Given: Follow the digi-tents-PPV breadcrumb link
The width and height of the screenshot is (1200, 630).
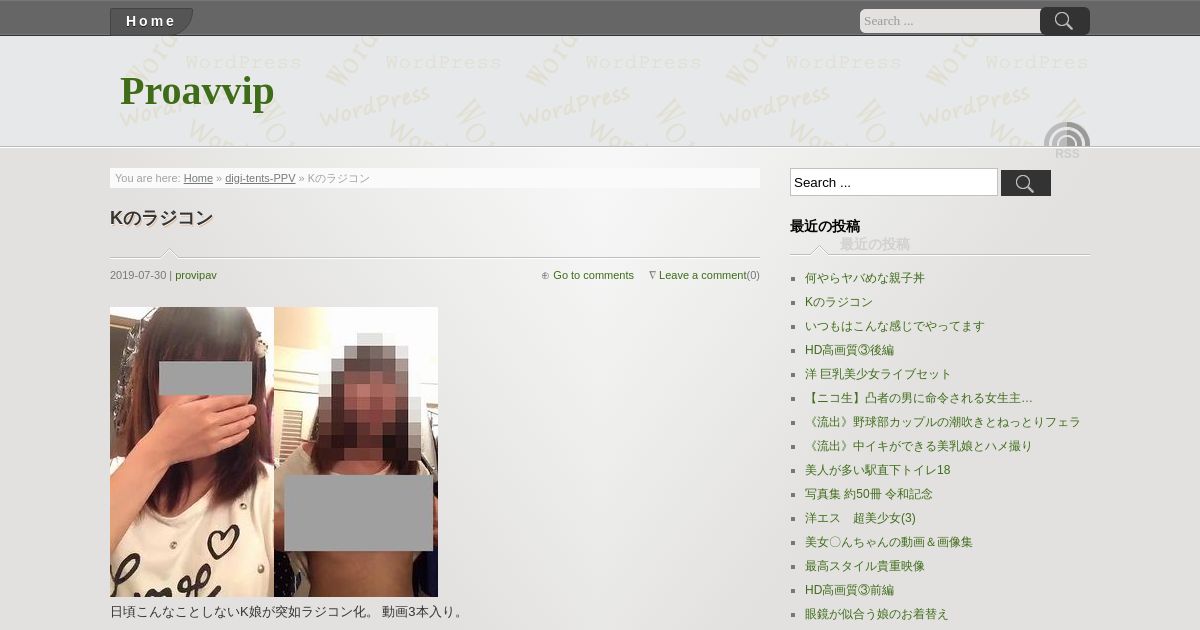Looking at the screenshot, I should [x=260, y=178].
